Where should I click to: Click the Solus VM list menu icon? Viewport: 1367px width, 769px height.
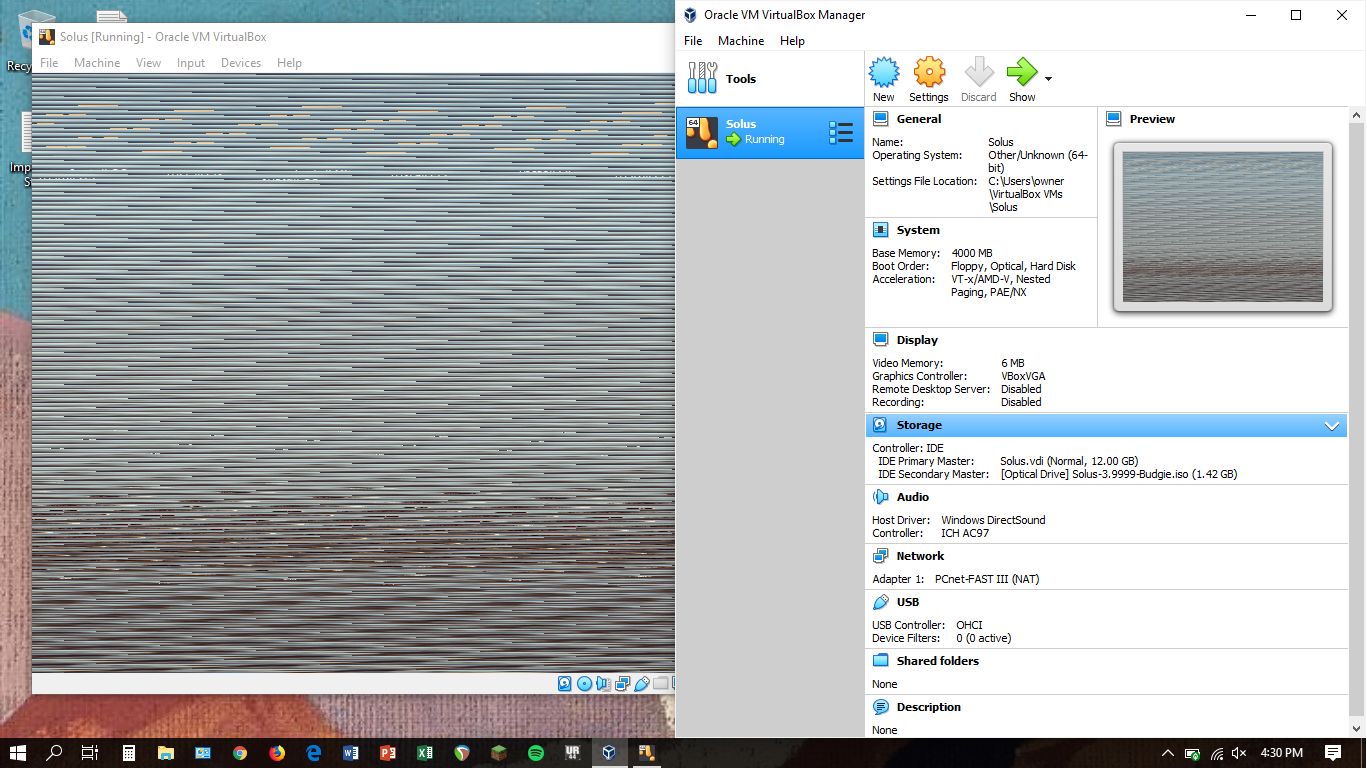840,132
